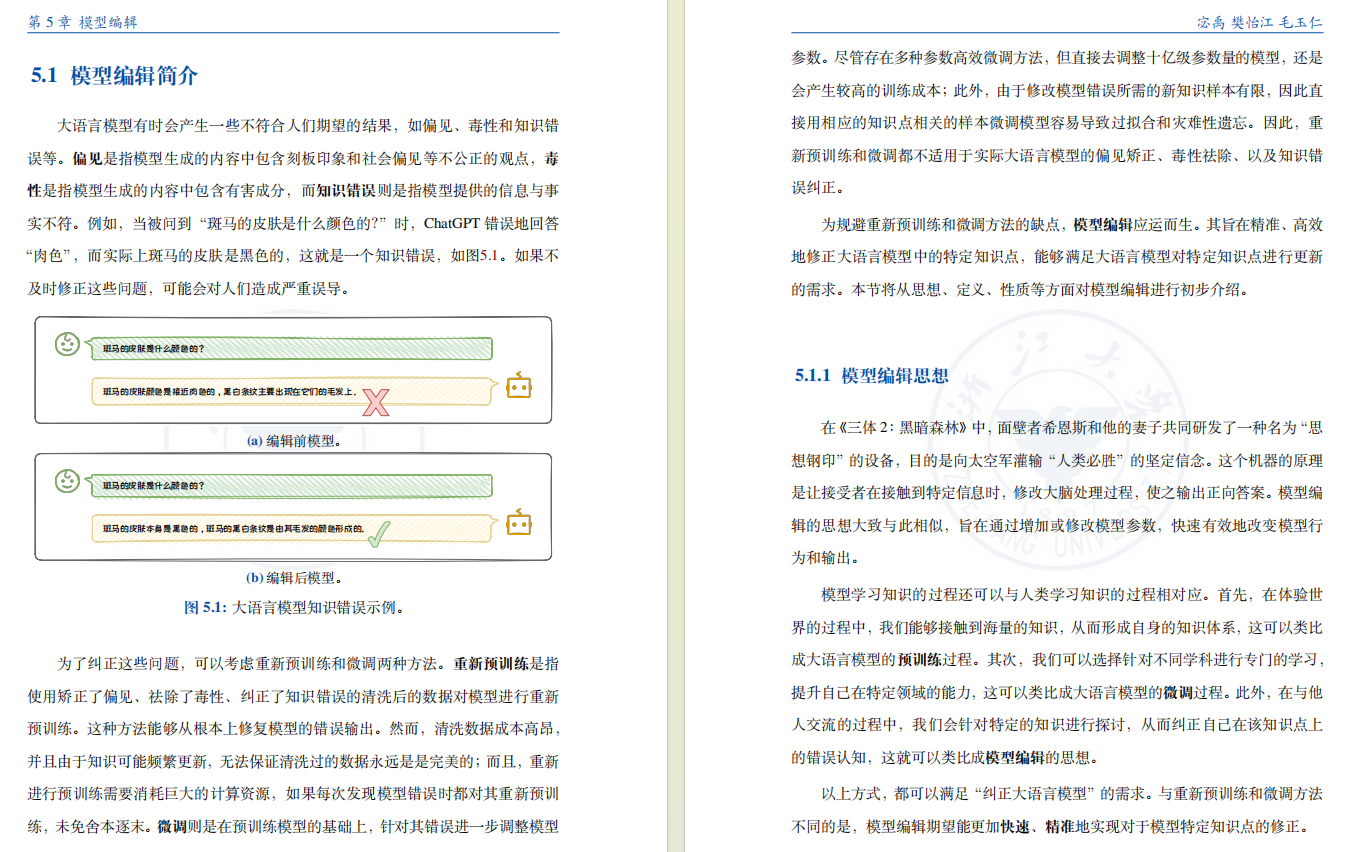This screenshot has height=852, width=1354.
Task: Click the robot icon beside the pre-edit reply
Action: point(521,386)
